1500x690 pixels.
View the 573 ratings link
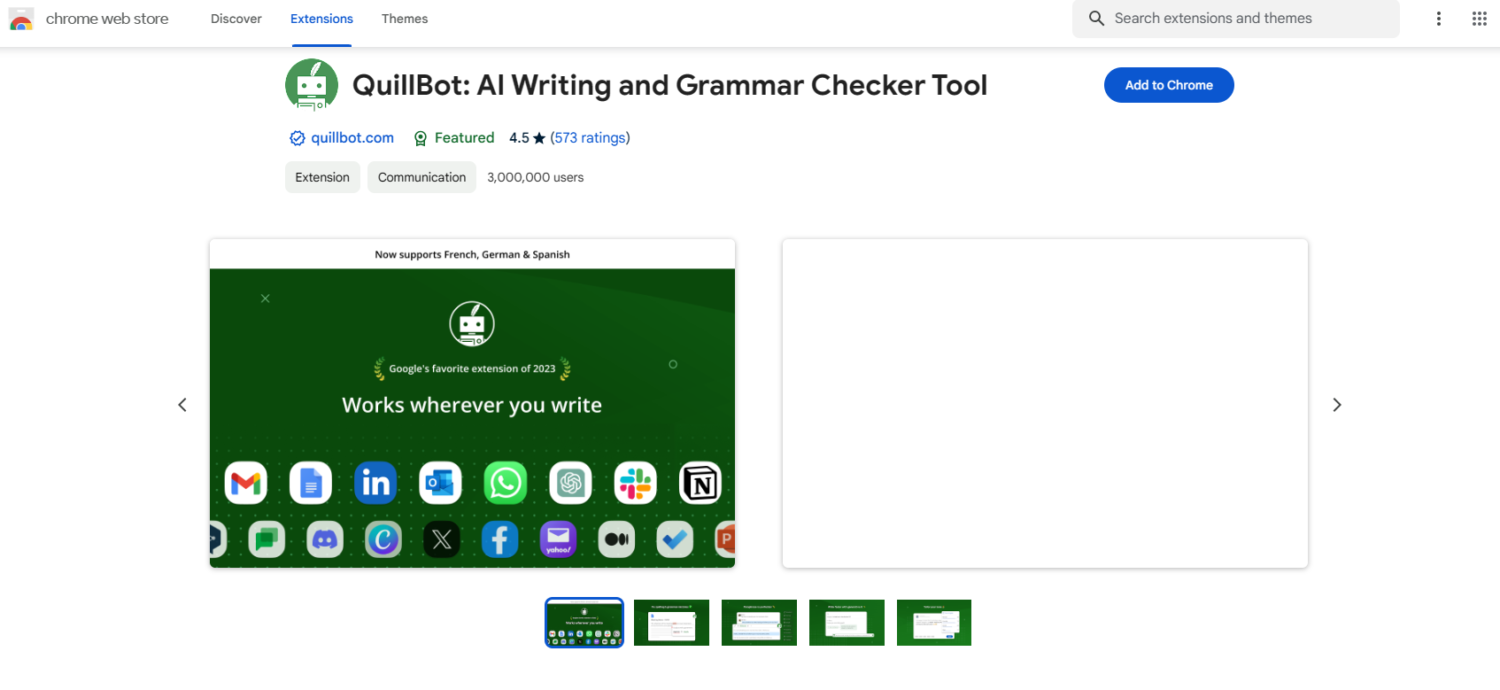pyautogui.click(x=590, y=138)
